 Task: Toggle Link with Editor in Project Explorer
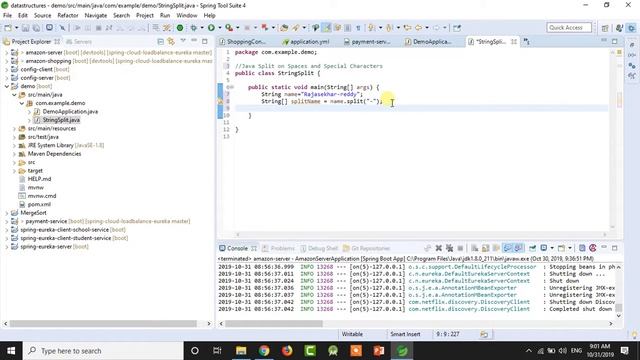coord(171,42)
